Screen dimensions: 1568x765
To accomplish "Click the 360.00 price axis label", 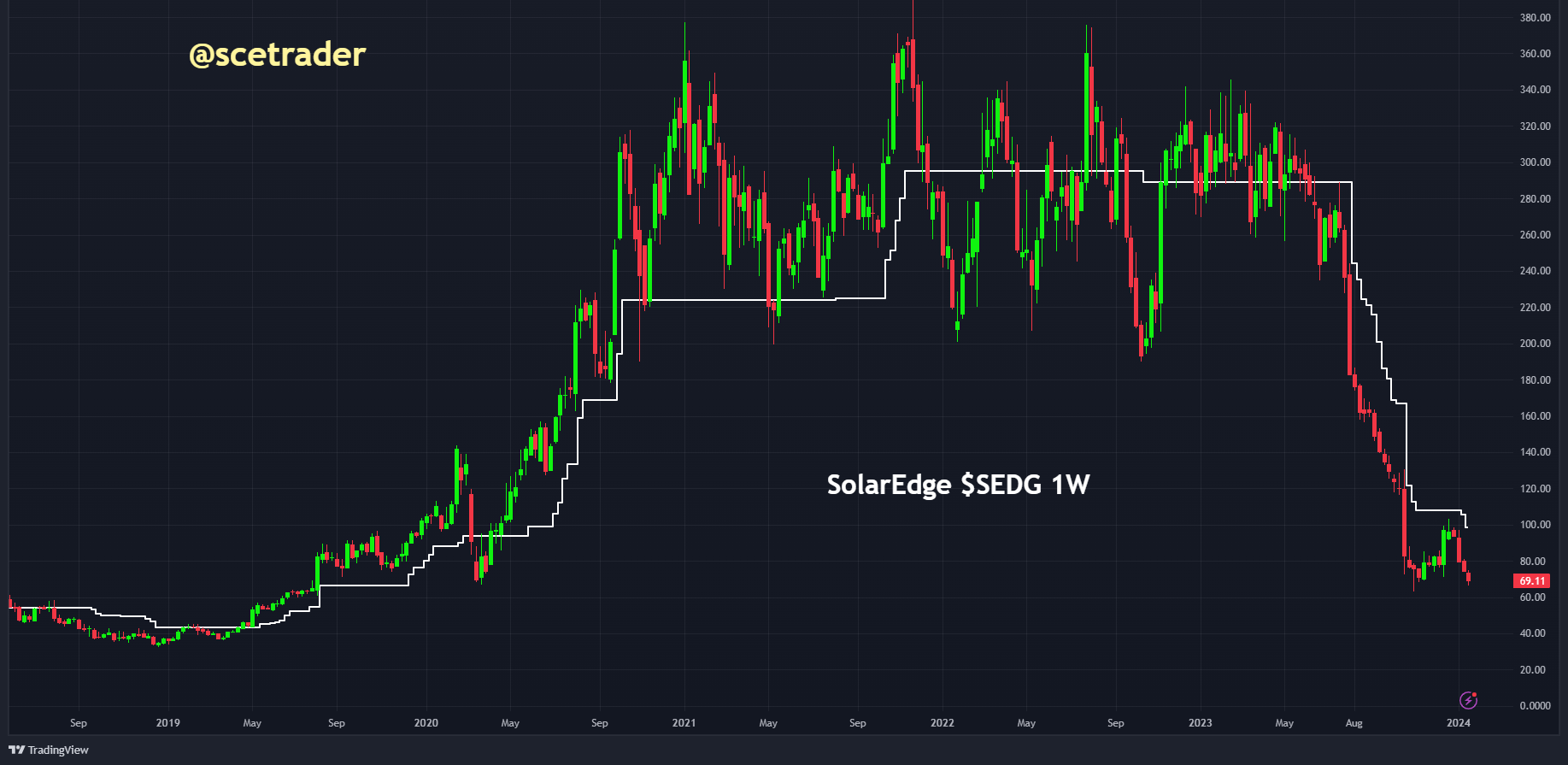I will tap(1535, 53).
